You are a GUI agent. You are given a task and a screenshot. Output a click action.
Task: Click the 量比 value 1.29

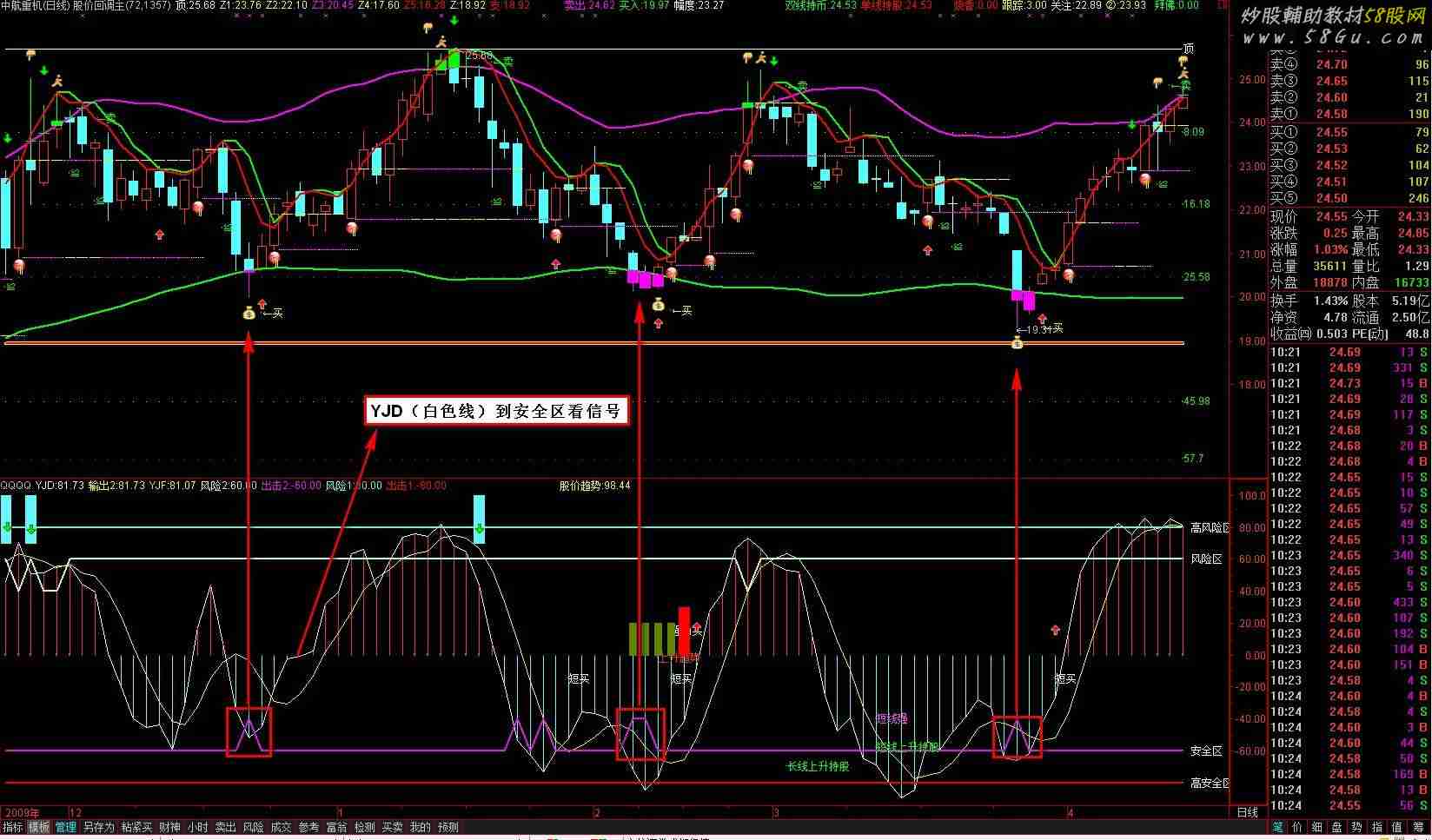pos(1417,267)
